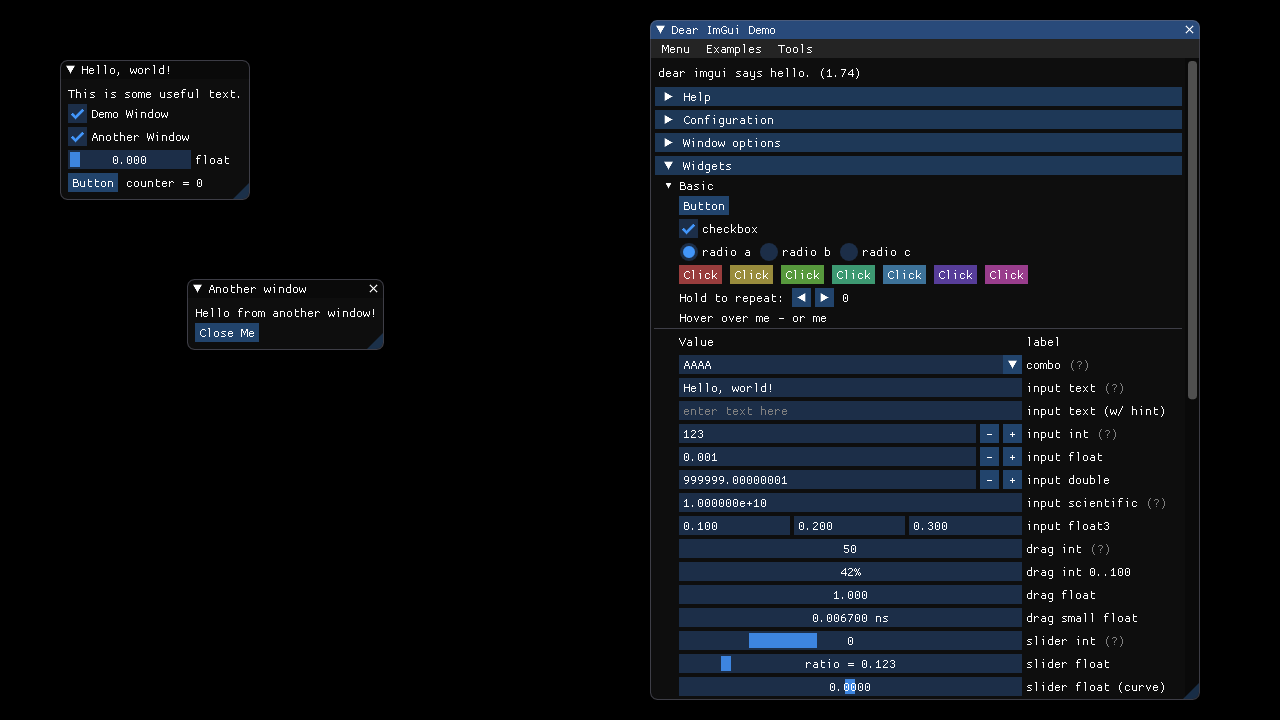Click the Hover over me text
Viewport: 1280px width, 720px height.
tap(727, 318)
